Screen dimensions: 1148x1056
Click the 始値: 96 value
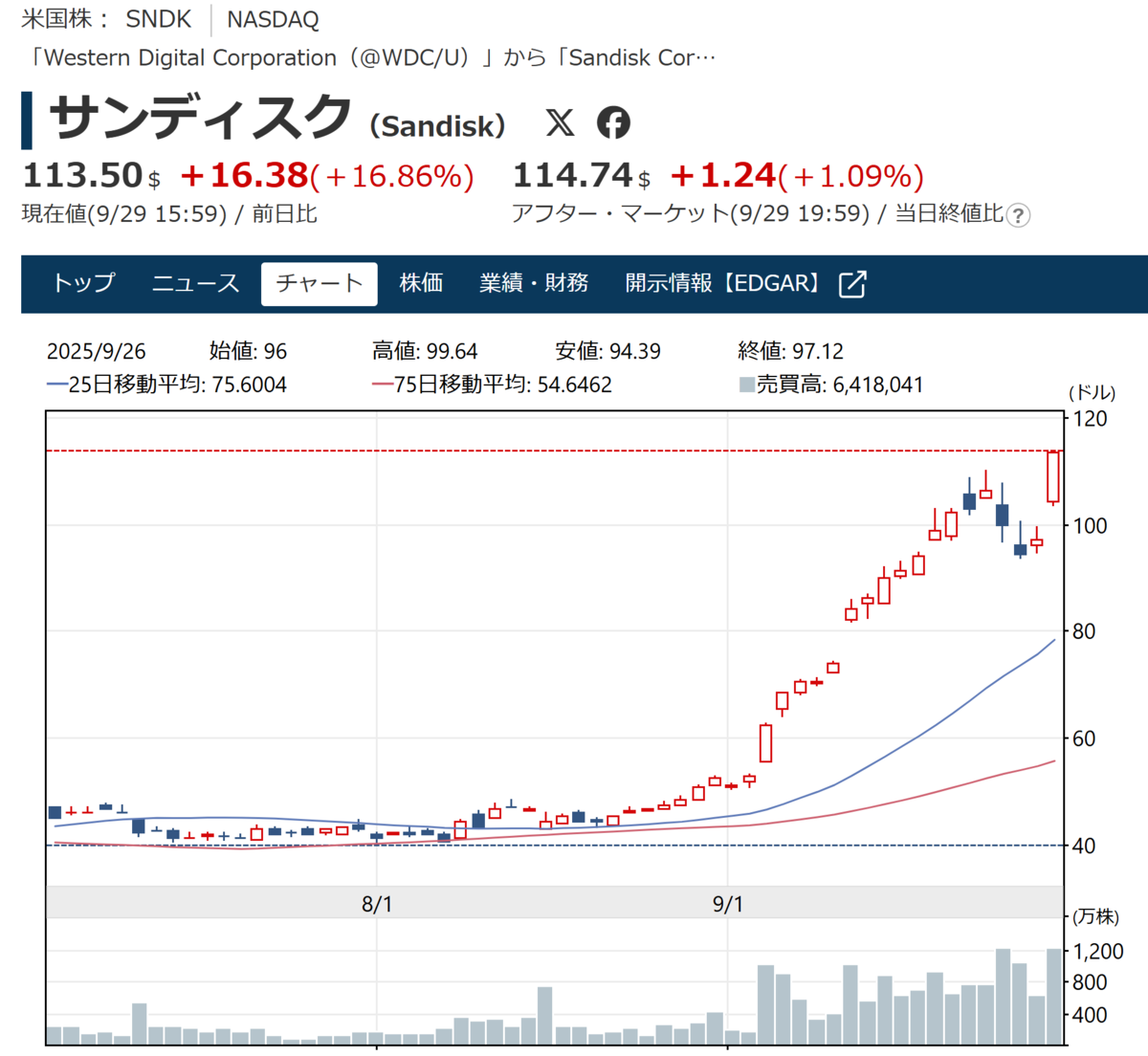248,351
